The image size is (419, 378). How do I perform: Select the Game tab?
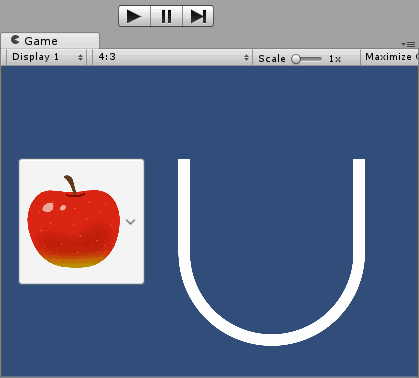[50, 41]
